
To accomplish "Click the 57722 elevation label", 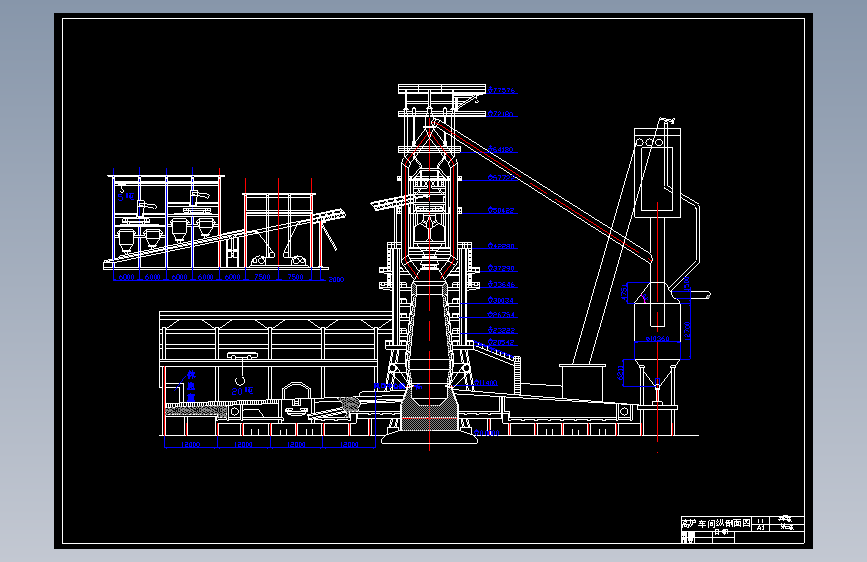I will [501, 178].
